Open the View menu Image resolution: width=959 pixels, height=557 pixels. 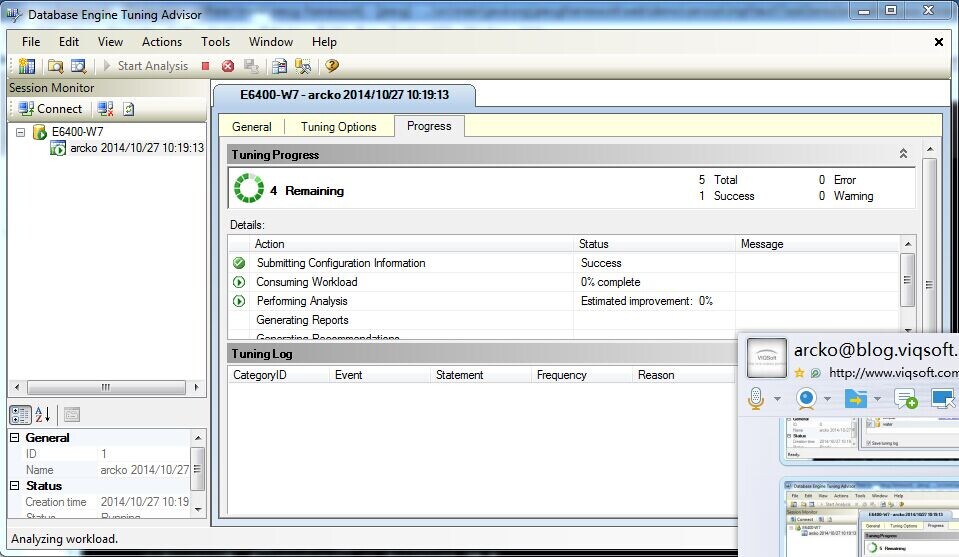click(110, 42)
